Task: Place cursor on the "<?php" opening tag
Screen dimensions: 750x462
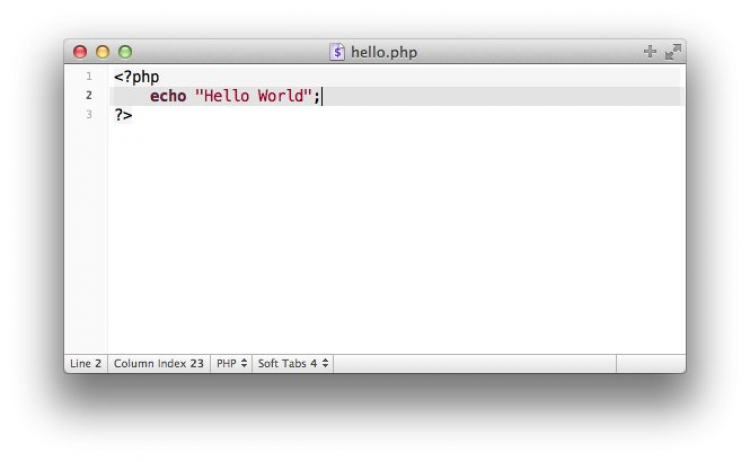Action: 136,77
